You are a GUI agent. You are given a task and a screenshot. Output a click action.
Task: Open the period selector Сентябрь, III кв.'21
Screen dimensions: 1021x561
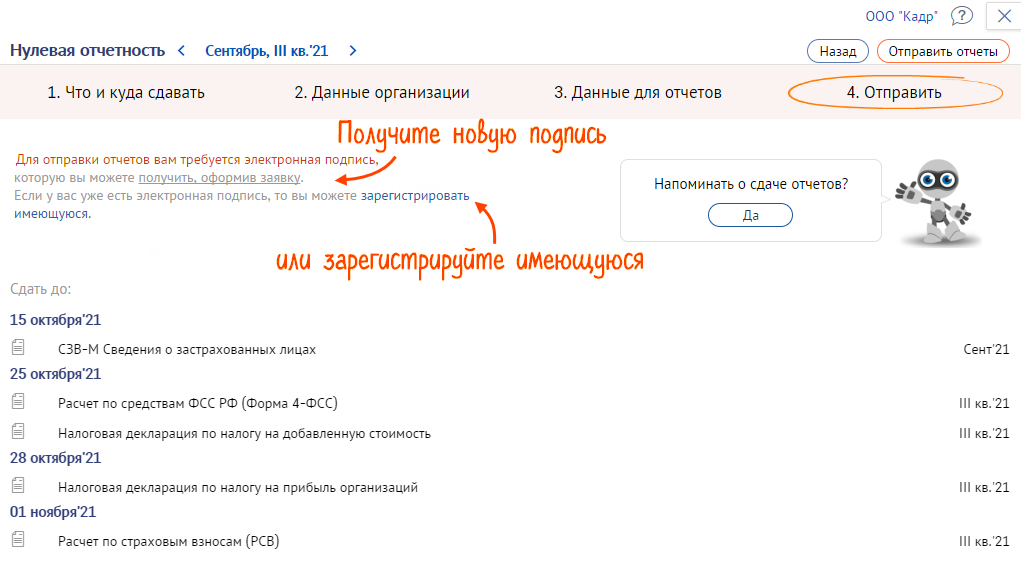click(x=266, y=50)
